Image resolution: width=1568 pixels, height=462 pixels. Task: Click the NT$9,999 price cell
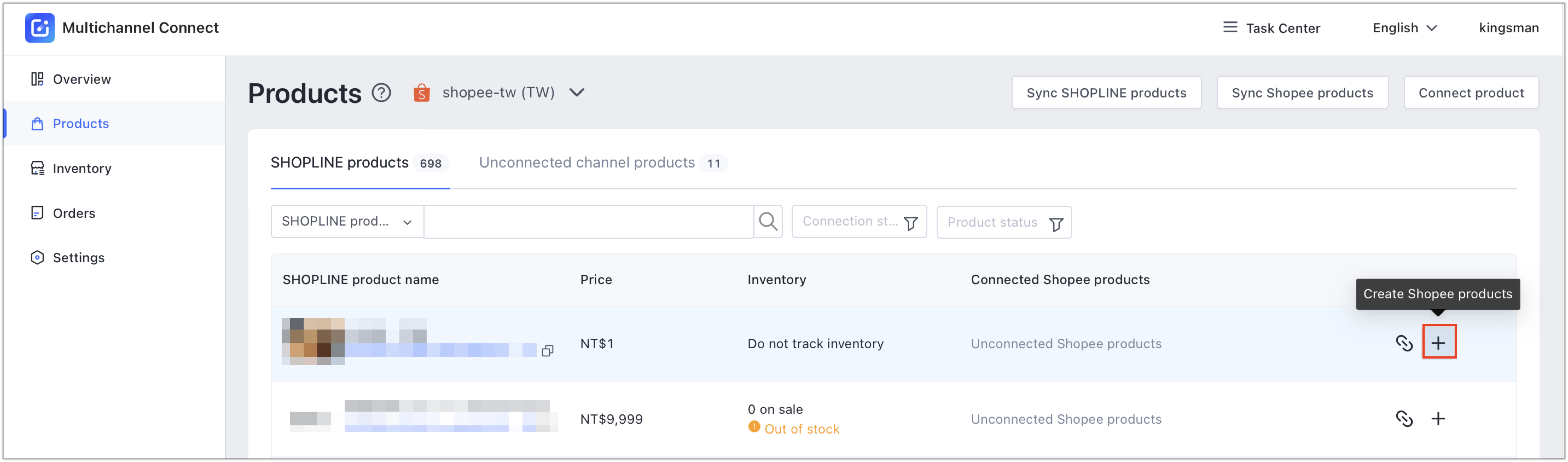click(x=611, y=419)
